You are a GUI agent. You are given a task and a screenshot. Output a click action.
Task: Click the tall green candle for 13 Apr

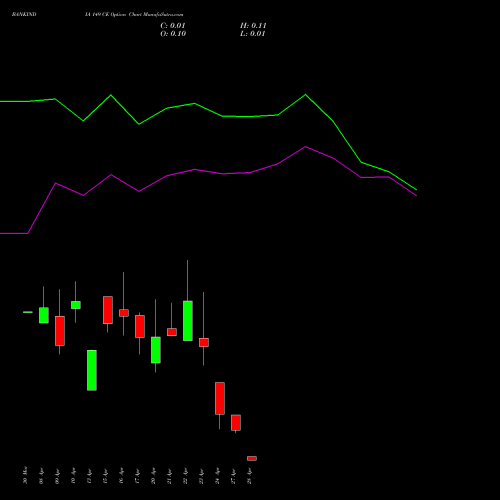(92, 370)
